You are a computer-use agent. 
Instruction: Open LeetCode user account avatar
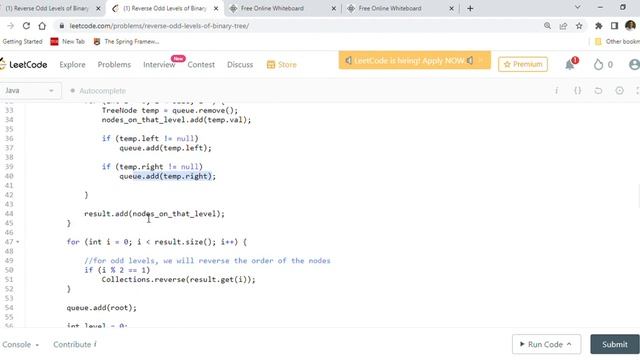[x=634, y=64]
